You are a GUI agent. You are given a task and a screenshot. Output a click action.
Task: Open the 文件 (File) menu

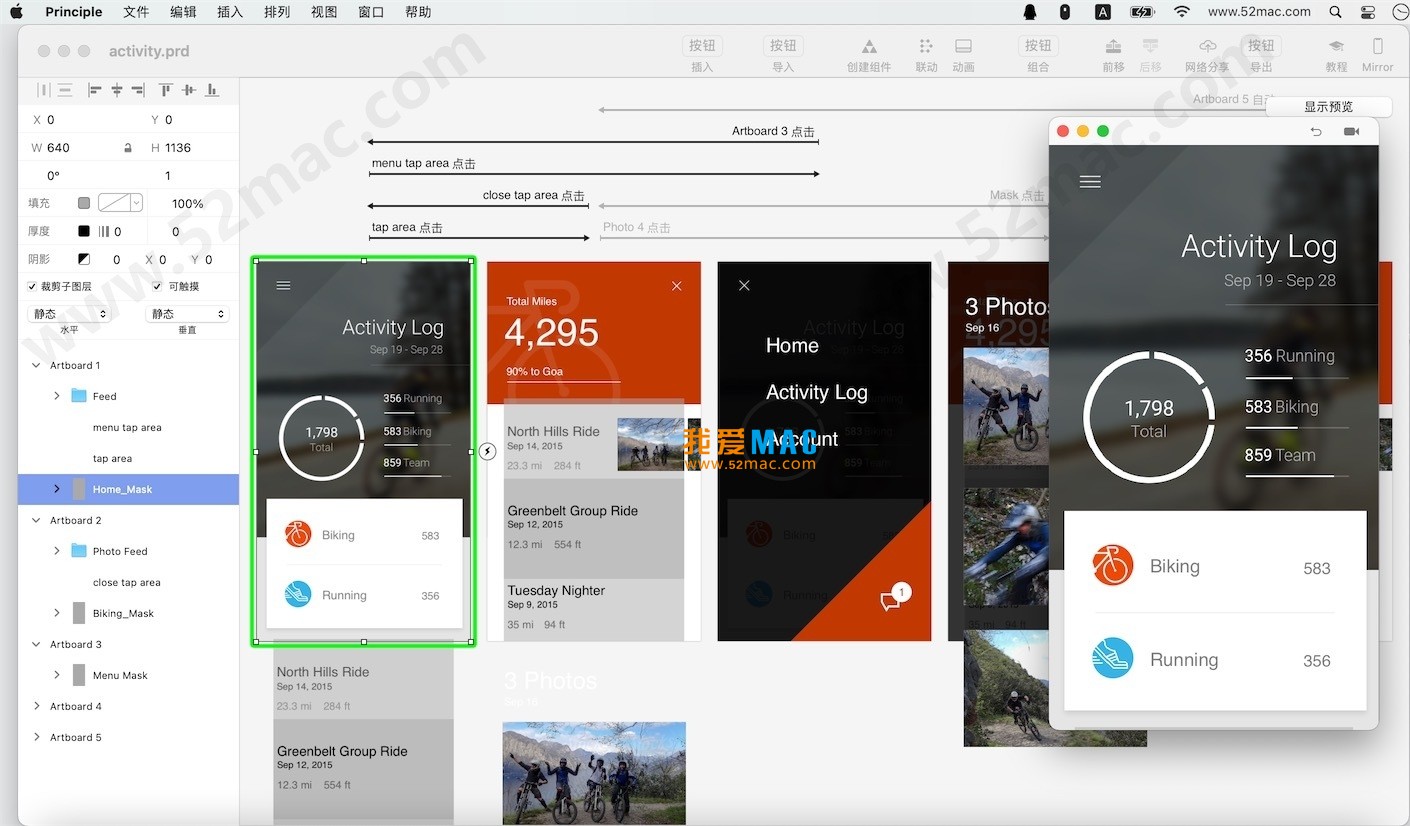tap(136, 12)
